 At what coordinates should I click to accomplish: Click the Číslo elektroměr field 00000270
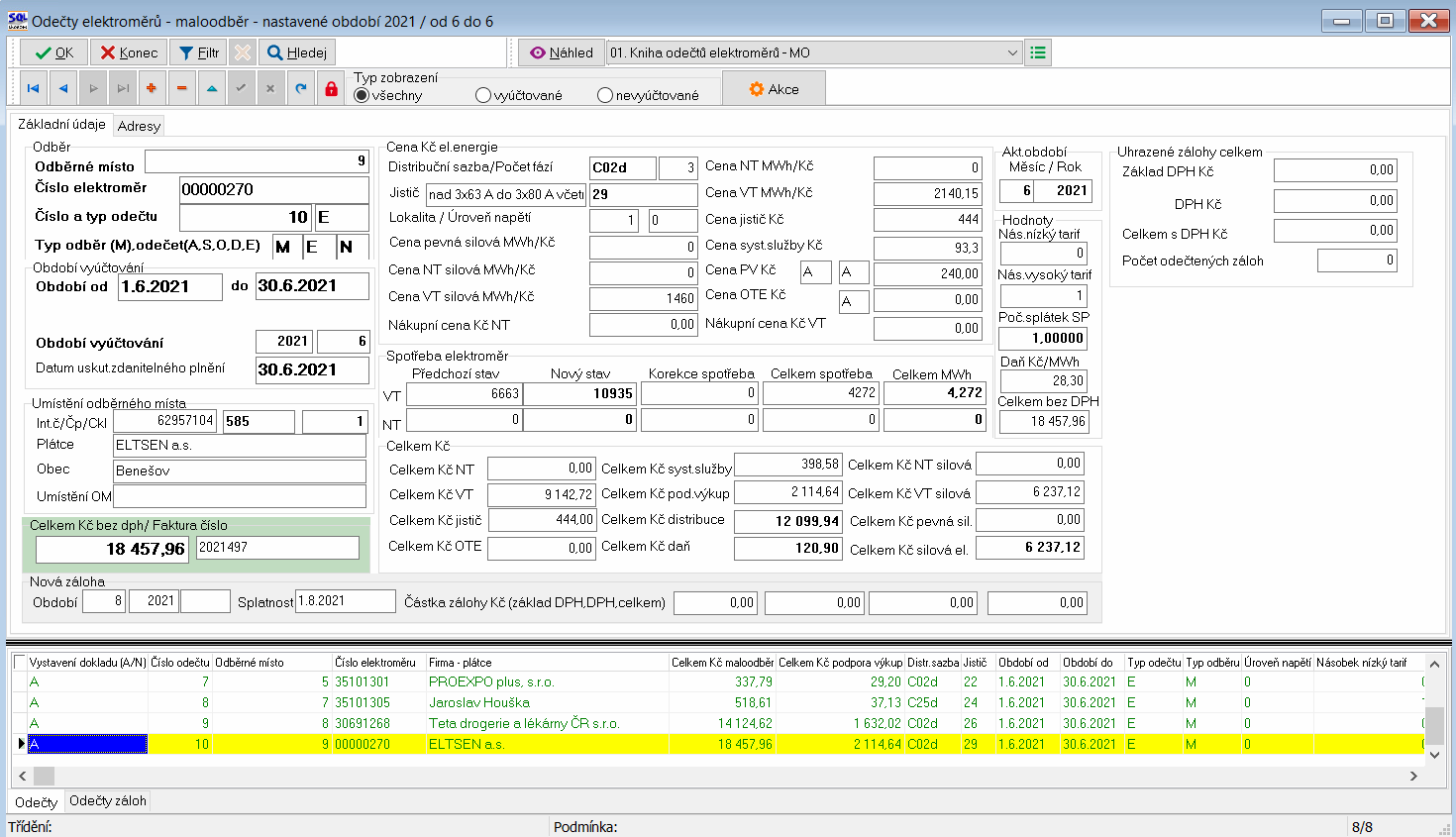[x=274, y=189]
